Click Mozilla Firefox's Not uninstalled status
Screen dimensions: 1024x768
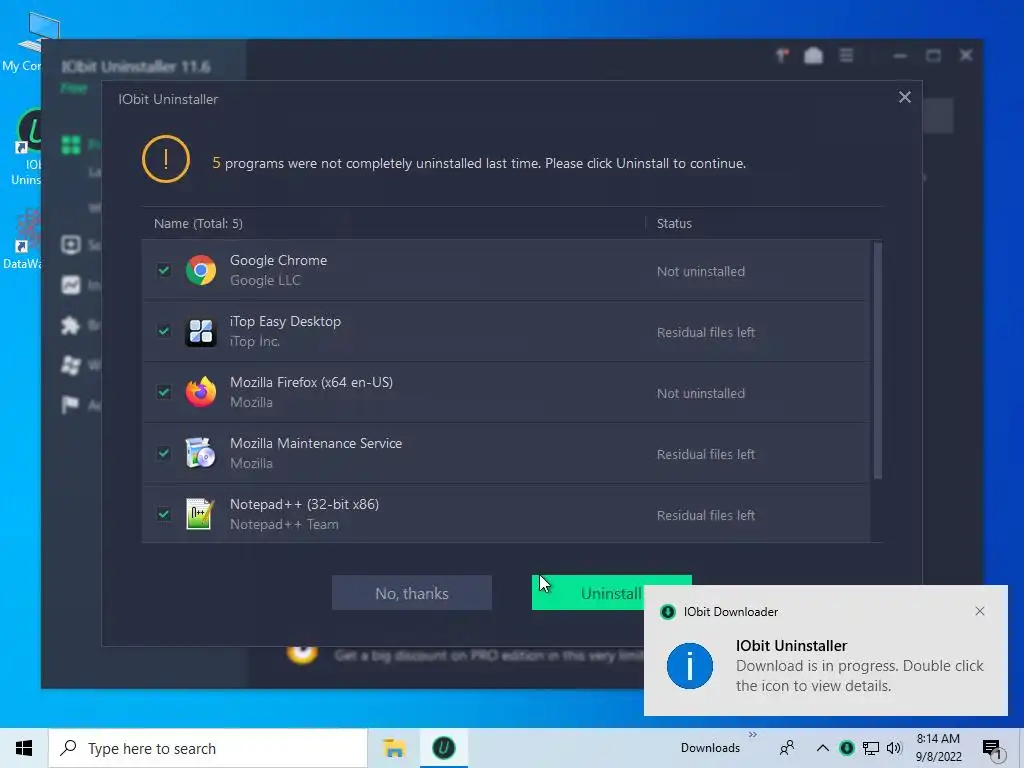tap(701, 393)
